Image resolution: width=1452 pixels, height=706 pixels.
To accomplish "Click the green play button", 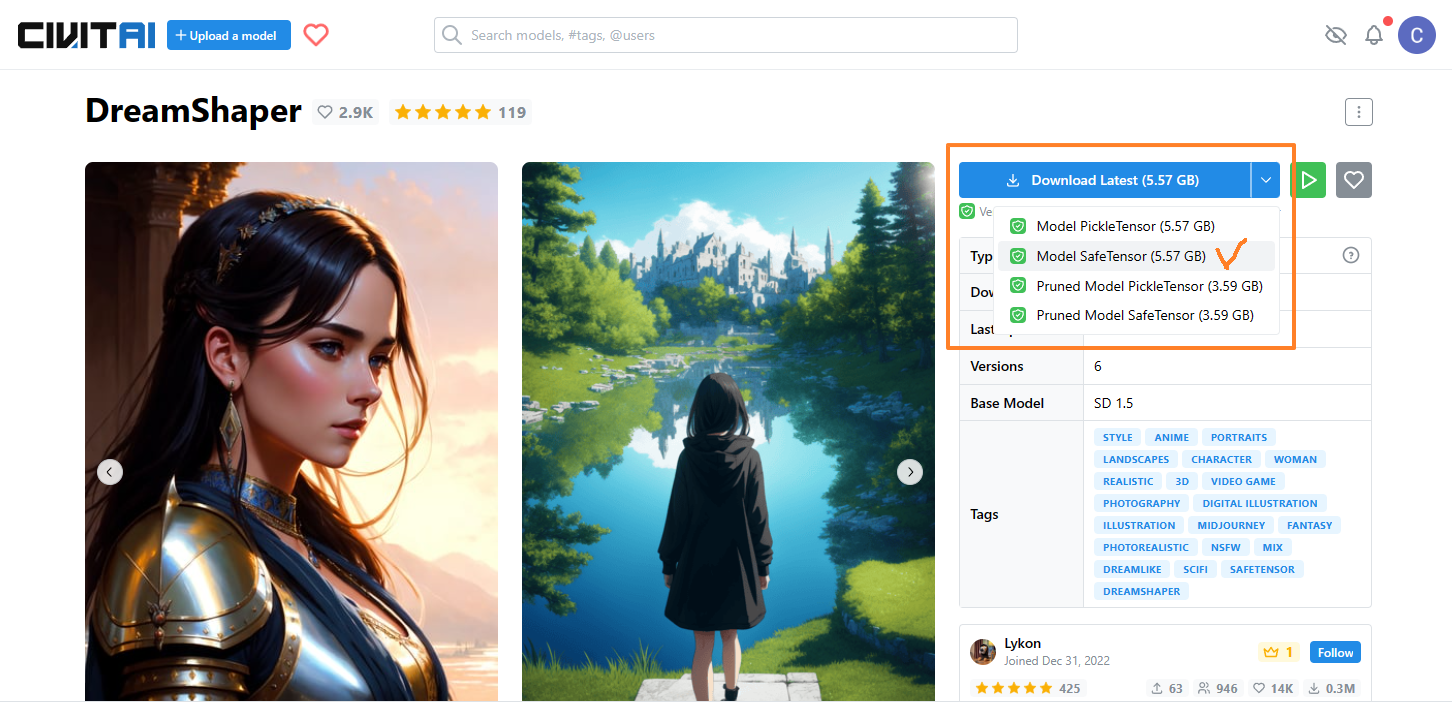I will [x=1308, y=180].
